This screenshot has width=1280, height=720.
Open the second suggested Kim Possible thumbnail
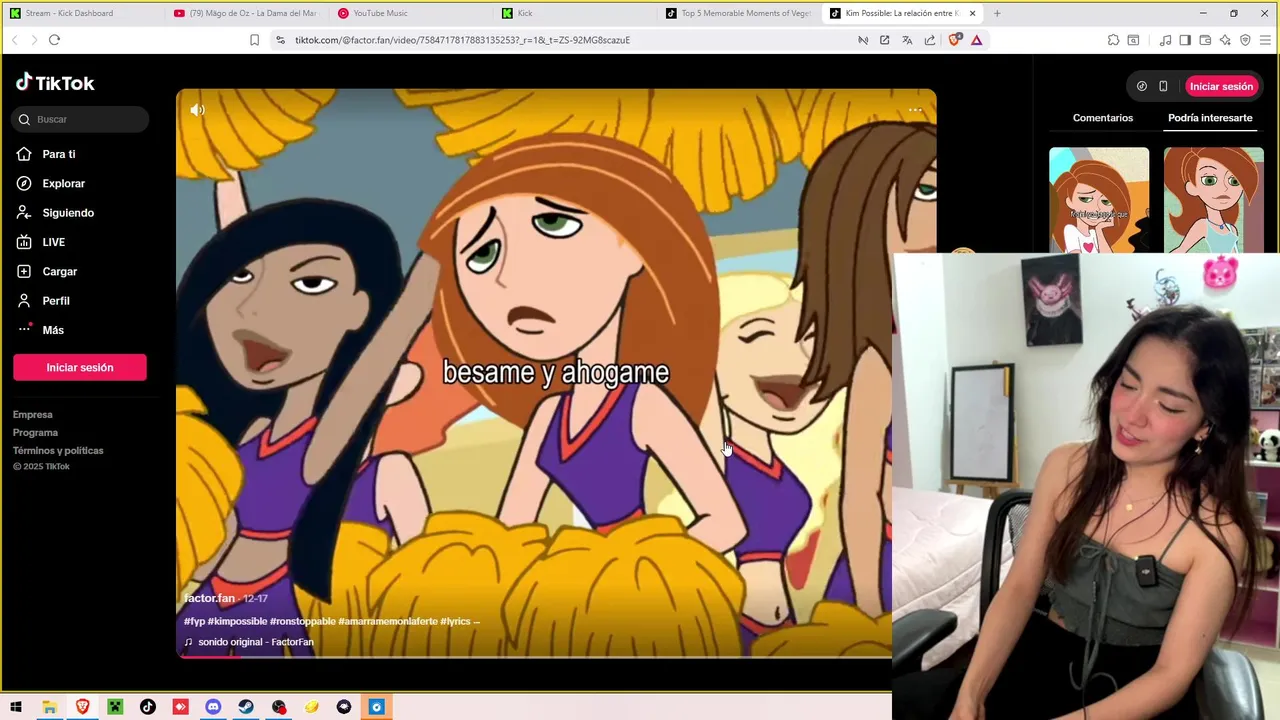(1213, 200)
